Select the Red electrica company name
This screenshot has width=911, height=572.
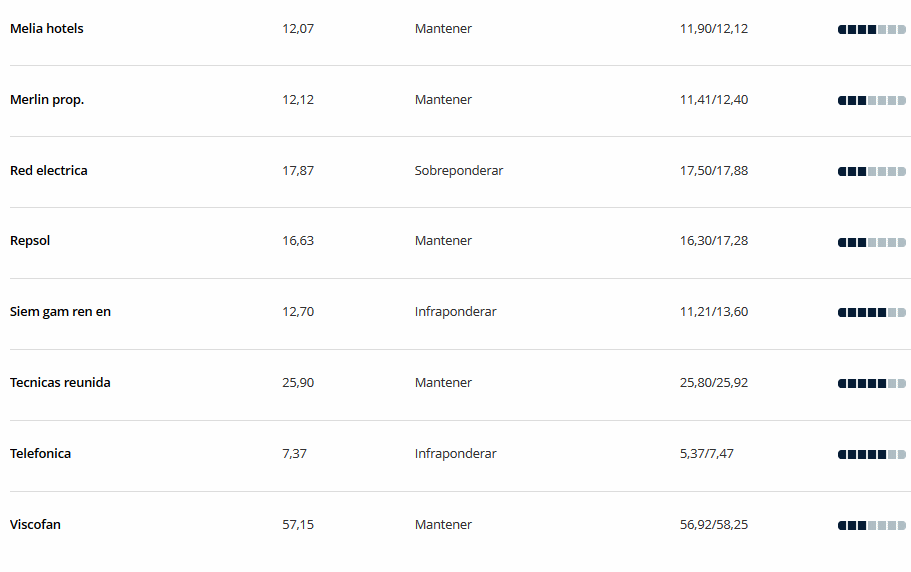49,171
